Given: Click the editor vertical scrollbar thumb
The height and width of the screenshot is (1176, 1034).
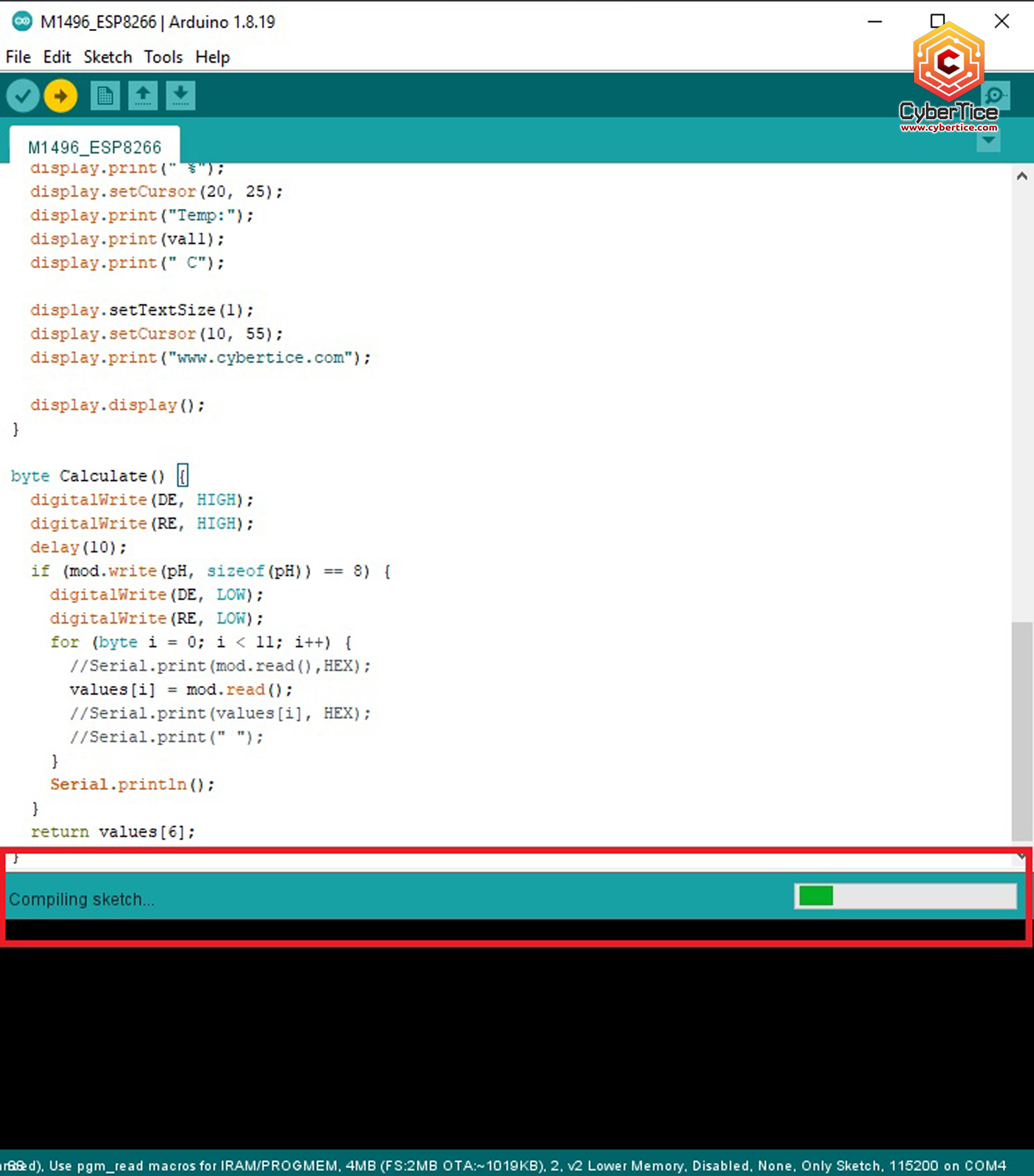Looking at the screenshot, I should (1022, 731).
